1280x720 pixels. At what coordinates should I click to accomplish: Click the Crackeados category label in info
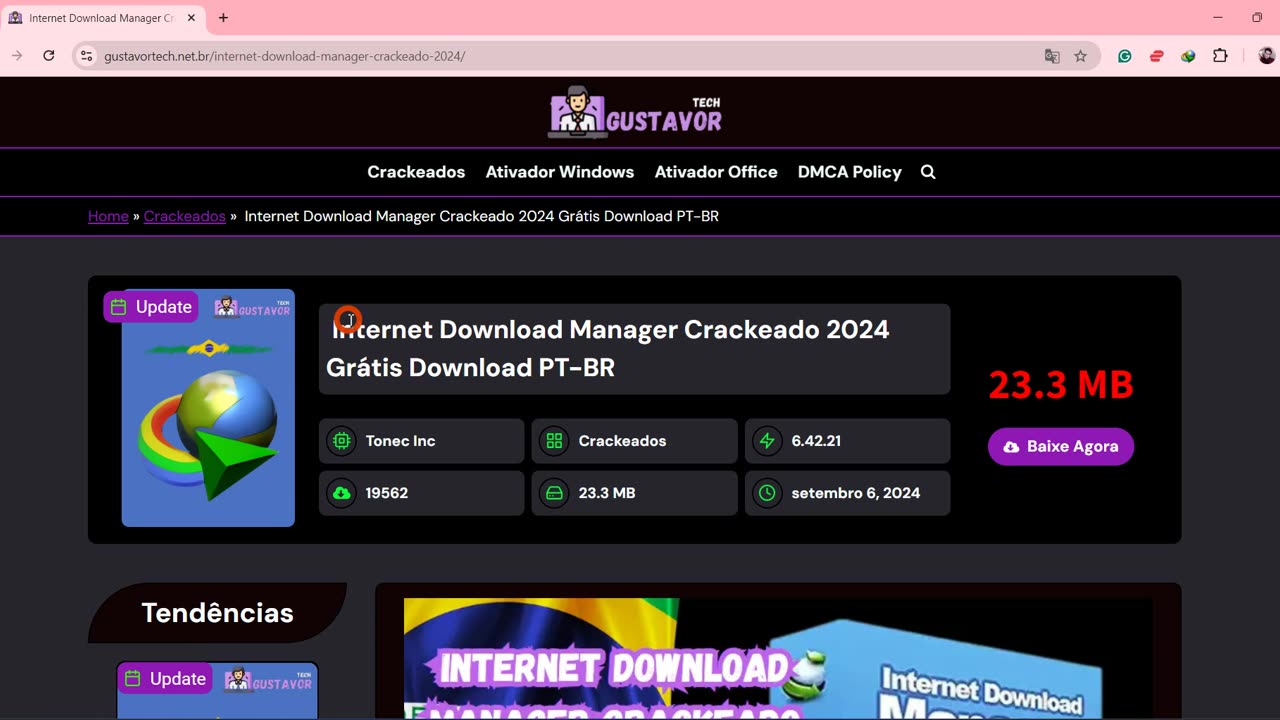click(622, 441)
